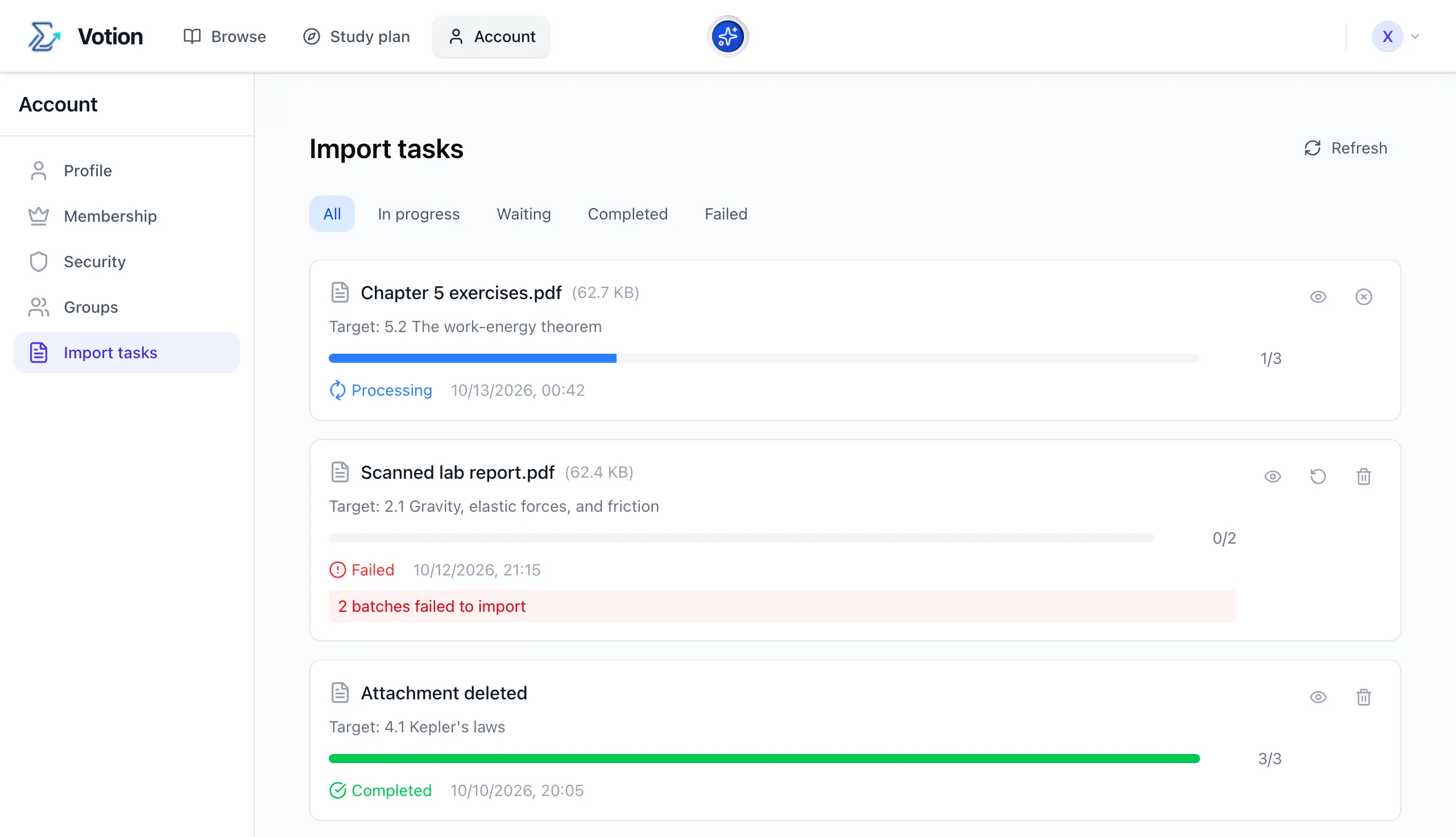Select the All filter tab

click(332, 214)
